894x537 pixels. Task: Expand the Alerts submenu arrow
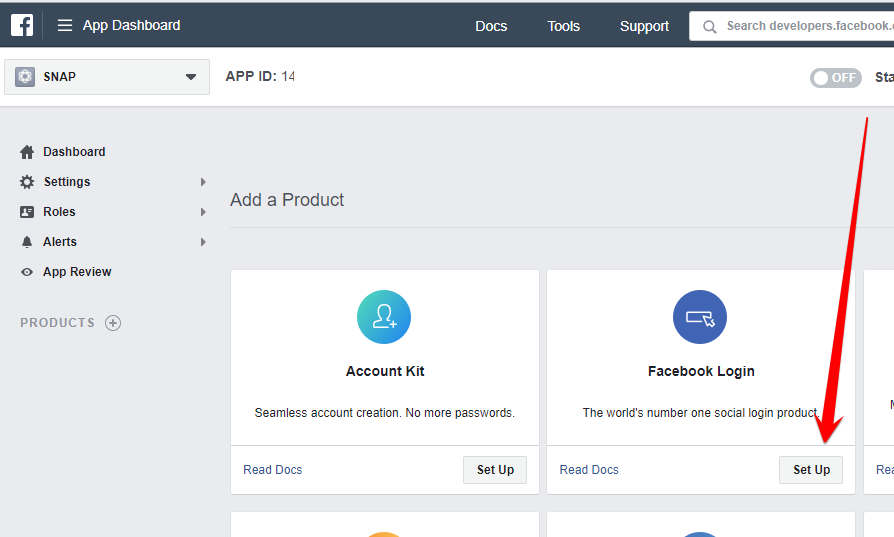pos(203,242)
